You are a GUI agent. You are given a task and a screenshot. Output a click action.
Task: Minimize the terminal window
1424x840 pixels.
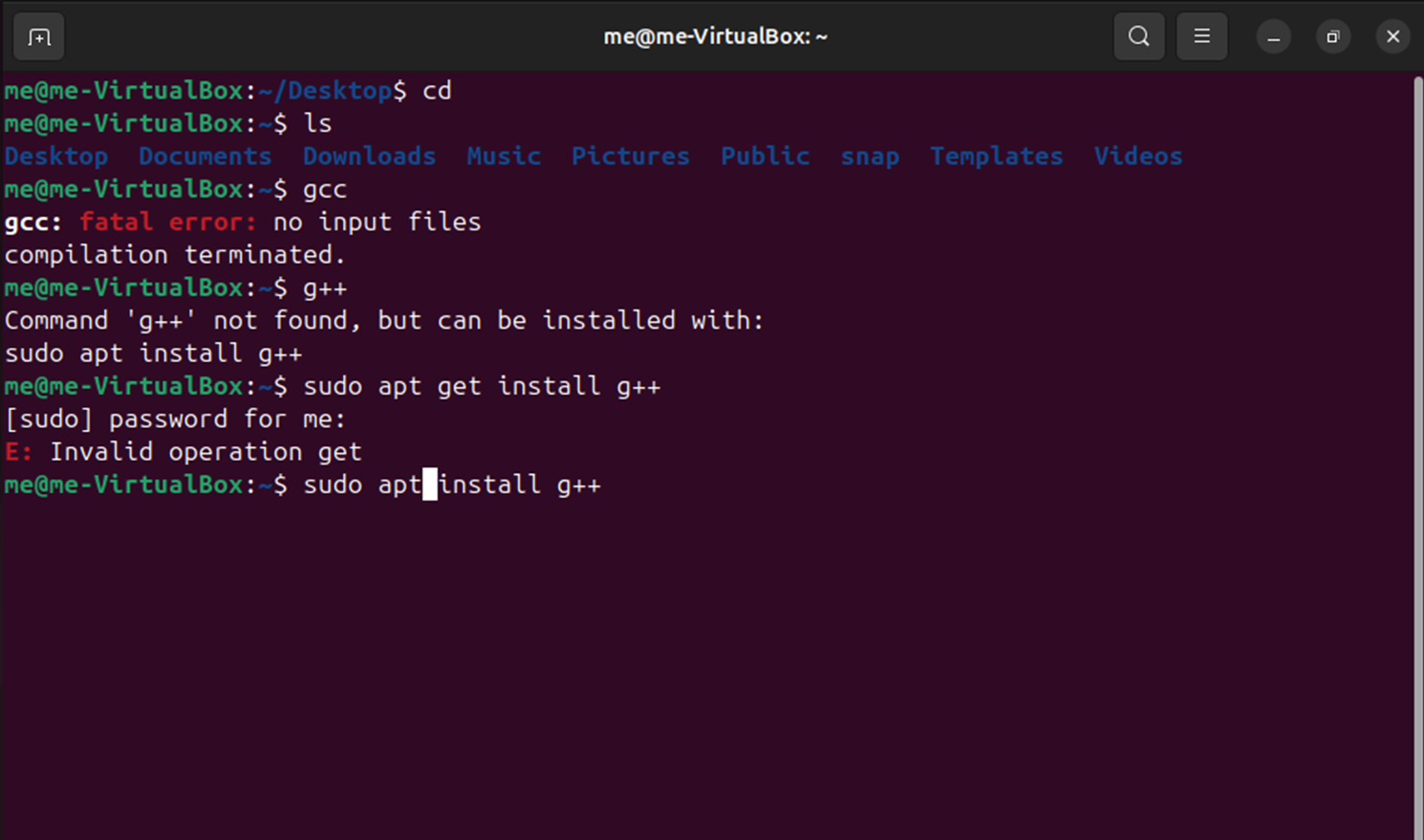1273,36
